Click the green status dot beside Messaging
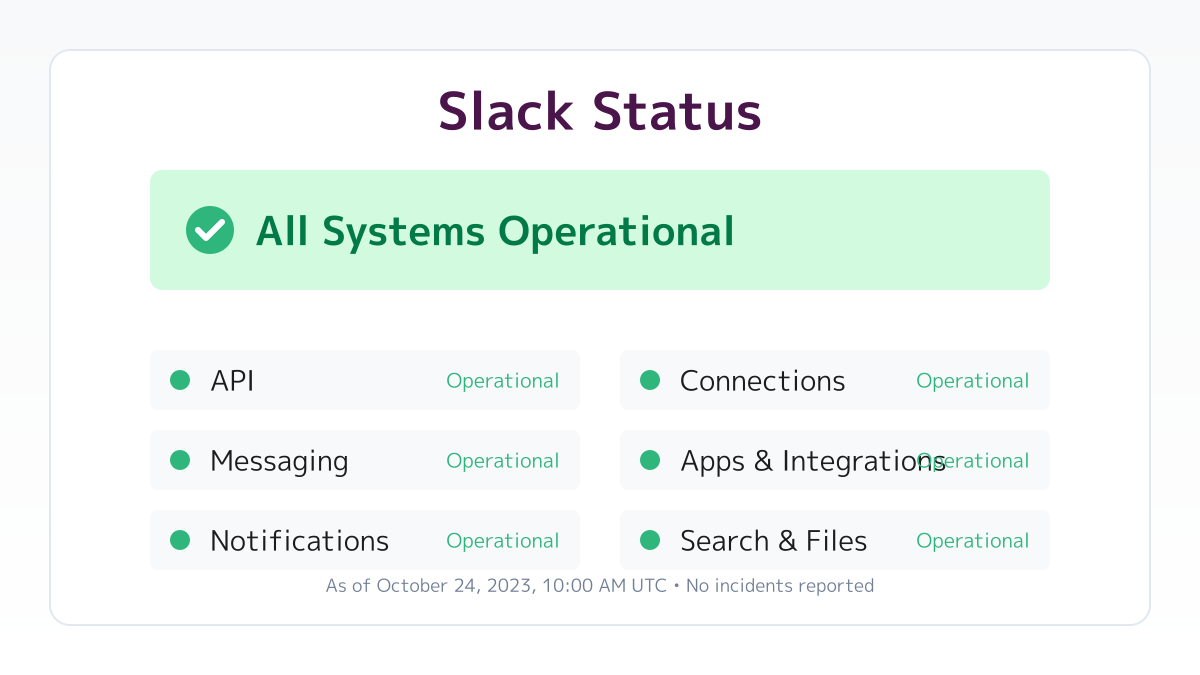 click(x=180, y=460)
